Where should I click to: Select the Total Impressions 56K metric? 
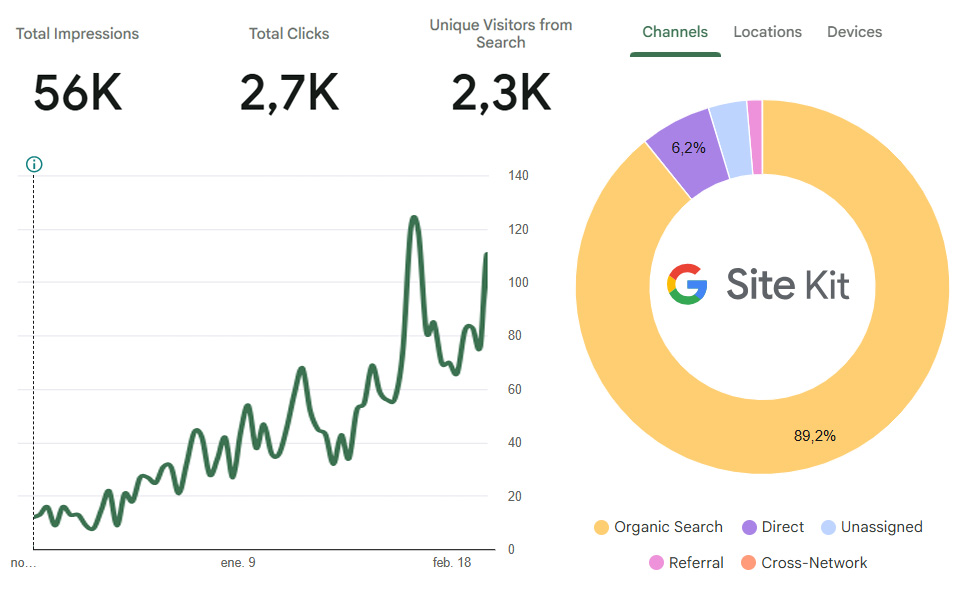tap(77, 70)
